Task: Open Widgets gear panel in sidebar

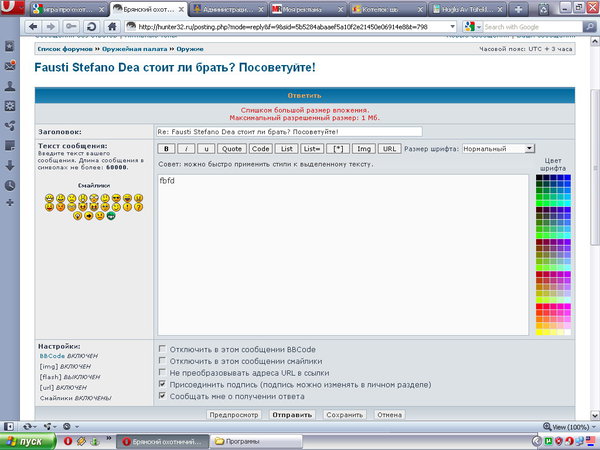Action: [x=10, y=106]
